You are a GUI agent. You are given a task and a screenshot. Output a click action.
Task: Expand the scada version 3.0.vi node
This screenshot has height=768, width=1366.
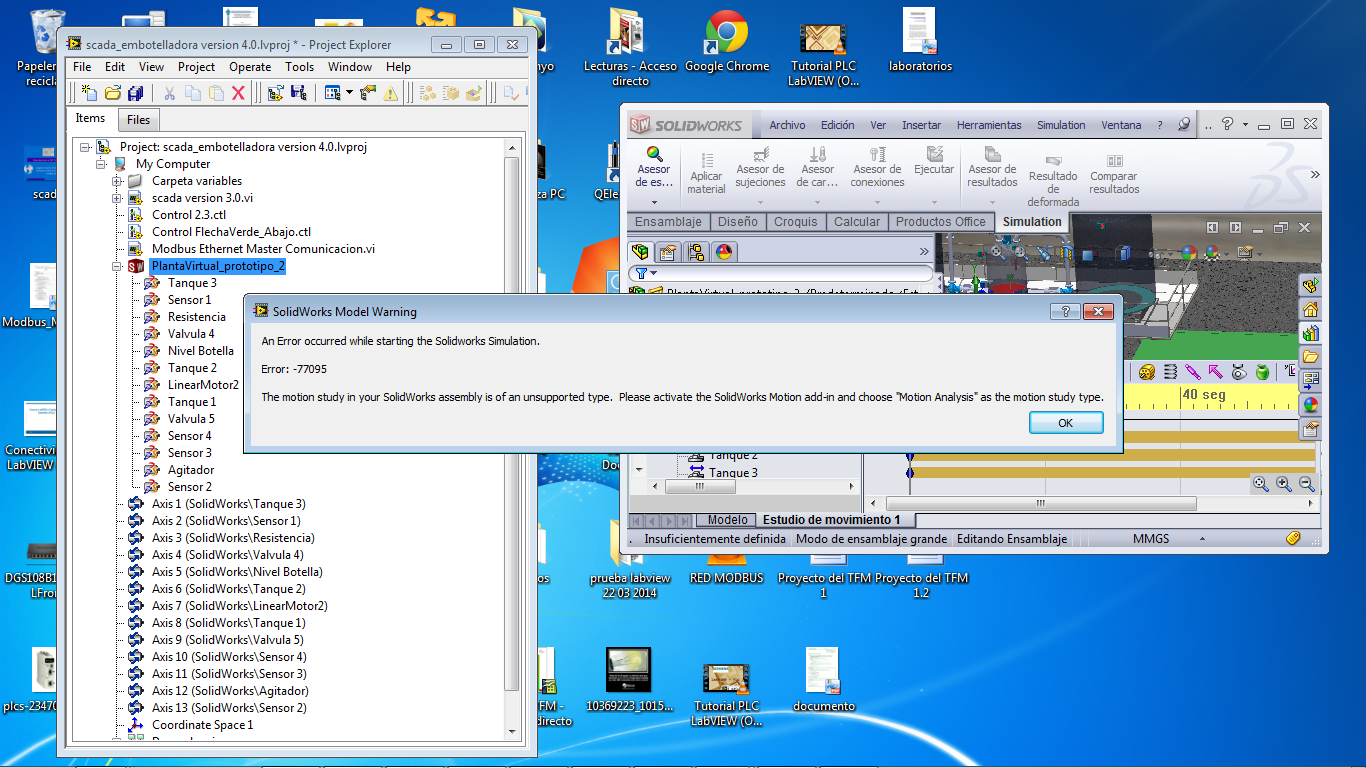(x=118, y=198)
